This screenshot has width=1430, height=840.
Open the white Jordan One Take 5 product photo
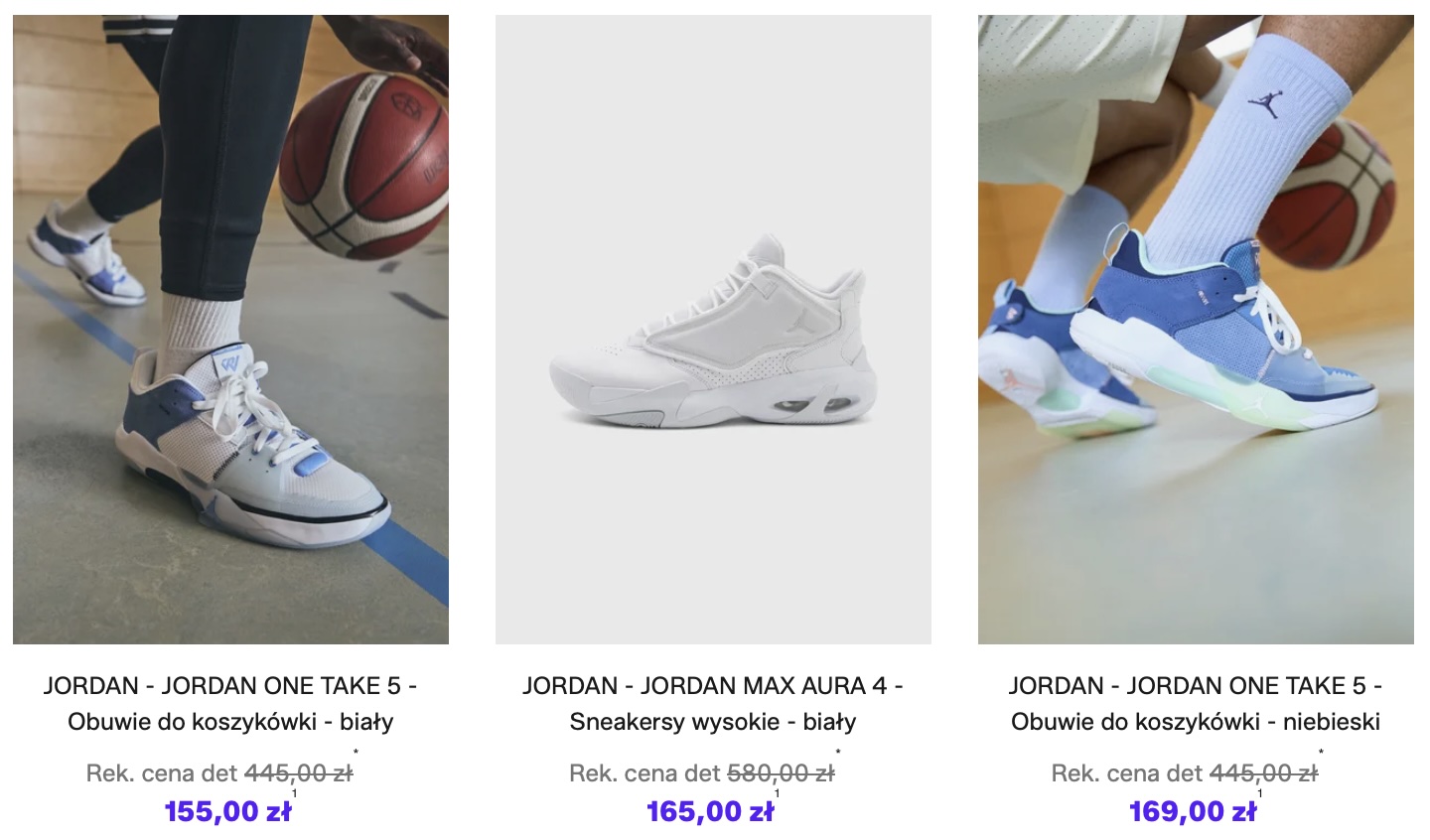pos(230,330)
